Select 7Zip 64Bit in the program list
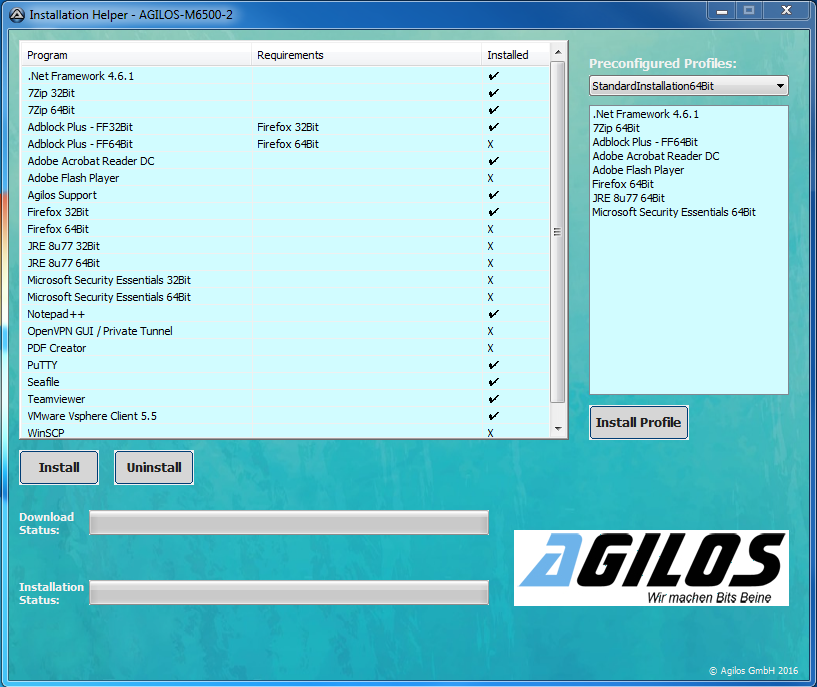Screen dimensions: 817x687 click(x=285, y=110)
